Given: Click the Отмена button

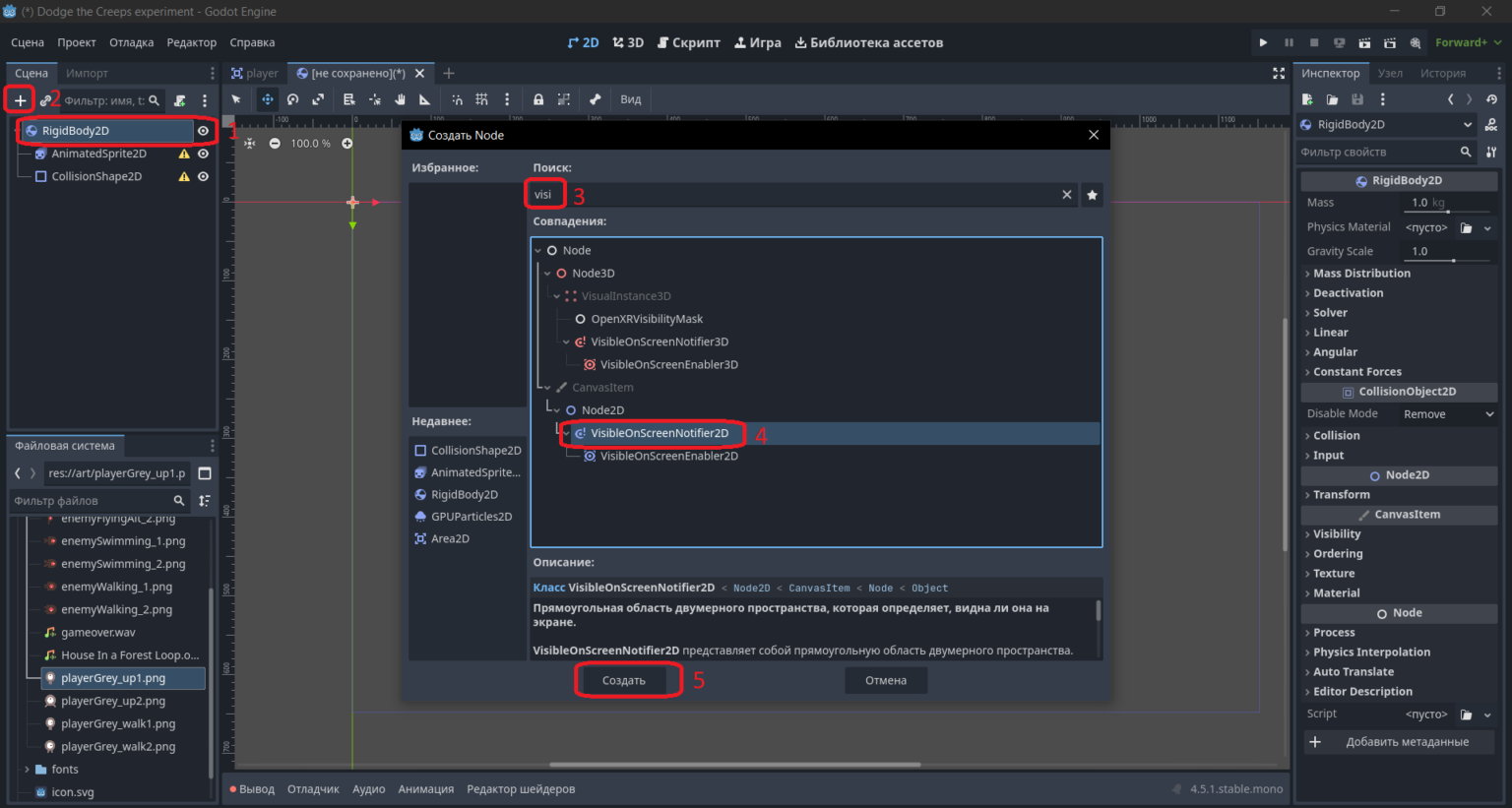Looking at the screenshot, I should point(886,680).
